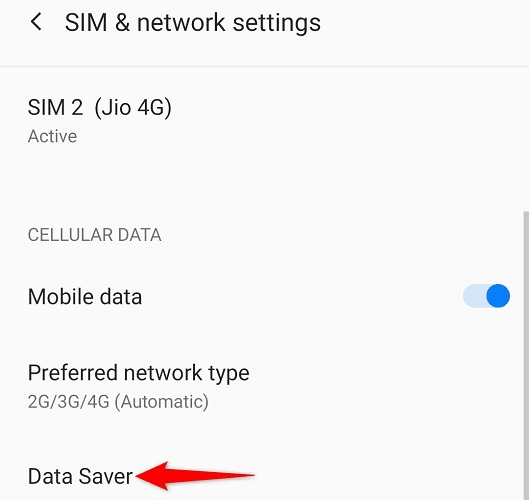Screen dimensions: 529x500
Task: Select the CELLULAR DATA section header
Action: 94,235
